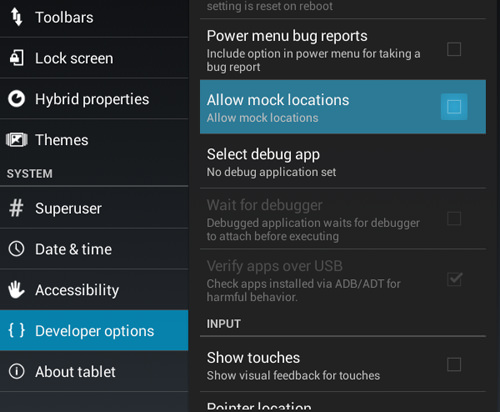Check the Show touches checkbox
This screenshot has height=412, width=500.
click(x=454, y=364)
